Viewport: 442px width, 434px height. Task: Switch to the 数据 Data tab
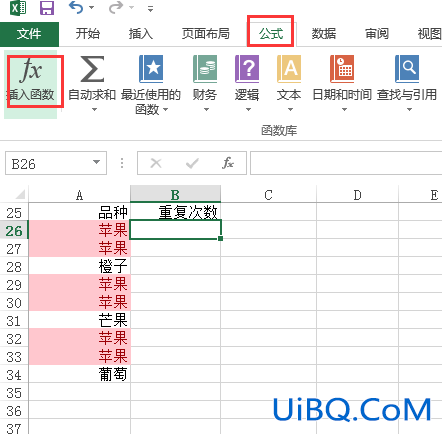tap(324, 34)
